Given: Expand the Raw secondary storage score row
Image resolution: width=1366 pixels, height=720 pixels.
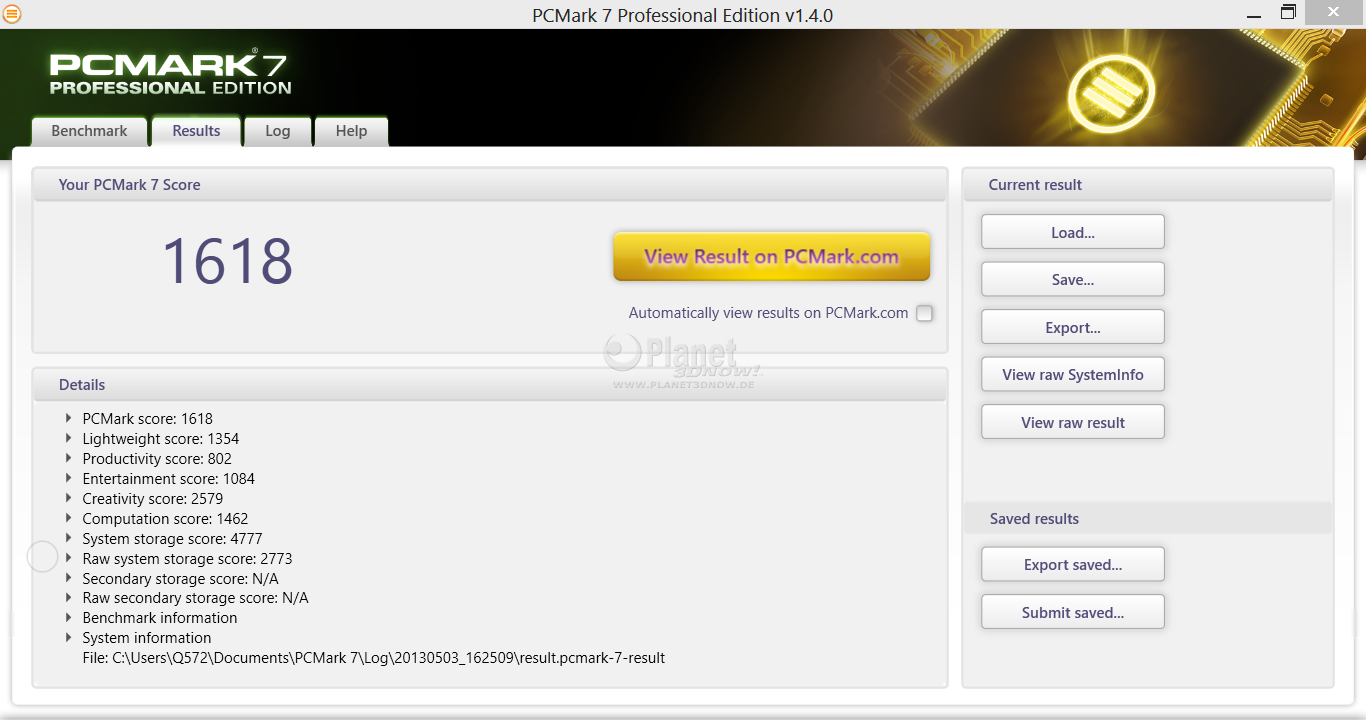Looking at the screenshot, I should pos(69,597).
